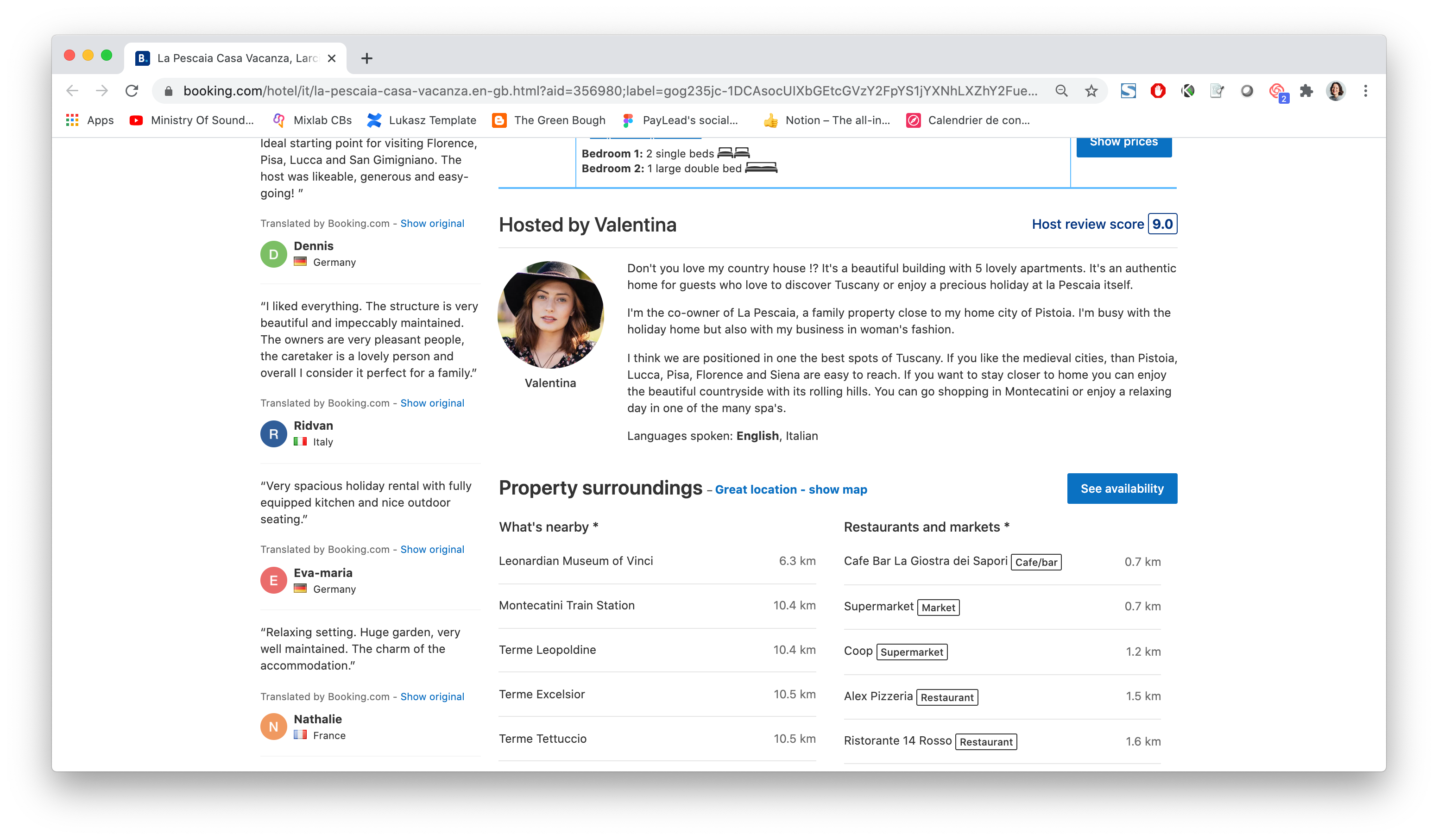Close the La Pescaia Casa Vacanza tab

pos(332,58)
